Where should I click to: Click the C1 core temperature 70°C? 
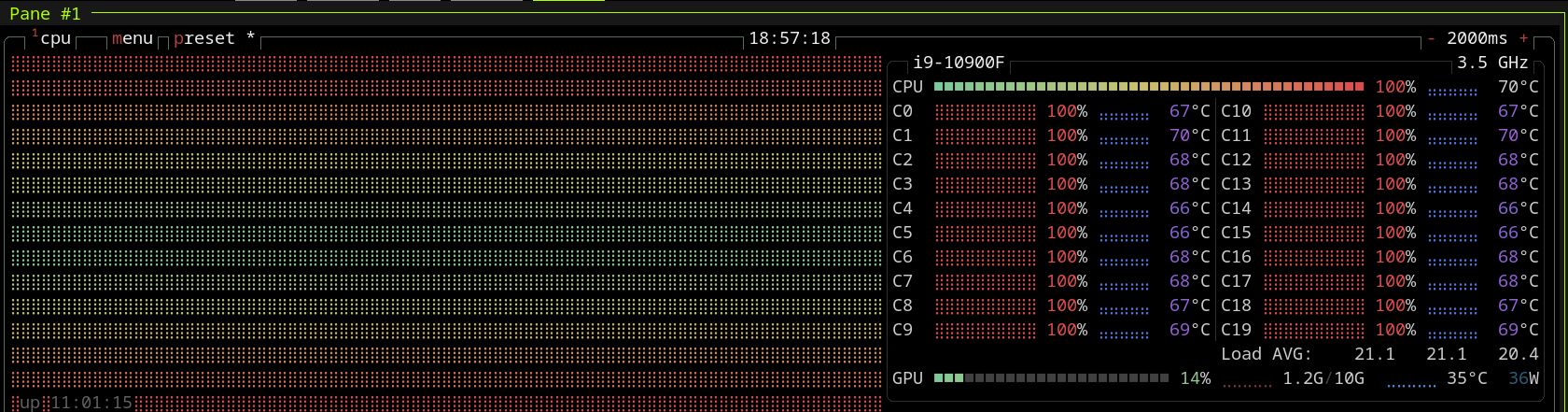(1189, 135)
